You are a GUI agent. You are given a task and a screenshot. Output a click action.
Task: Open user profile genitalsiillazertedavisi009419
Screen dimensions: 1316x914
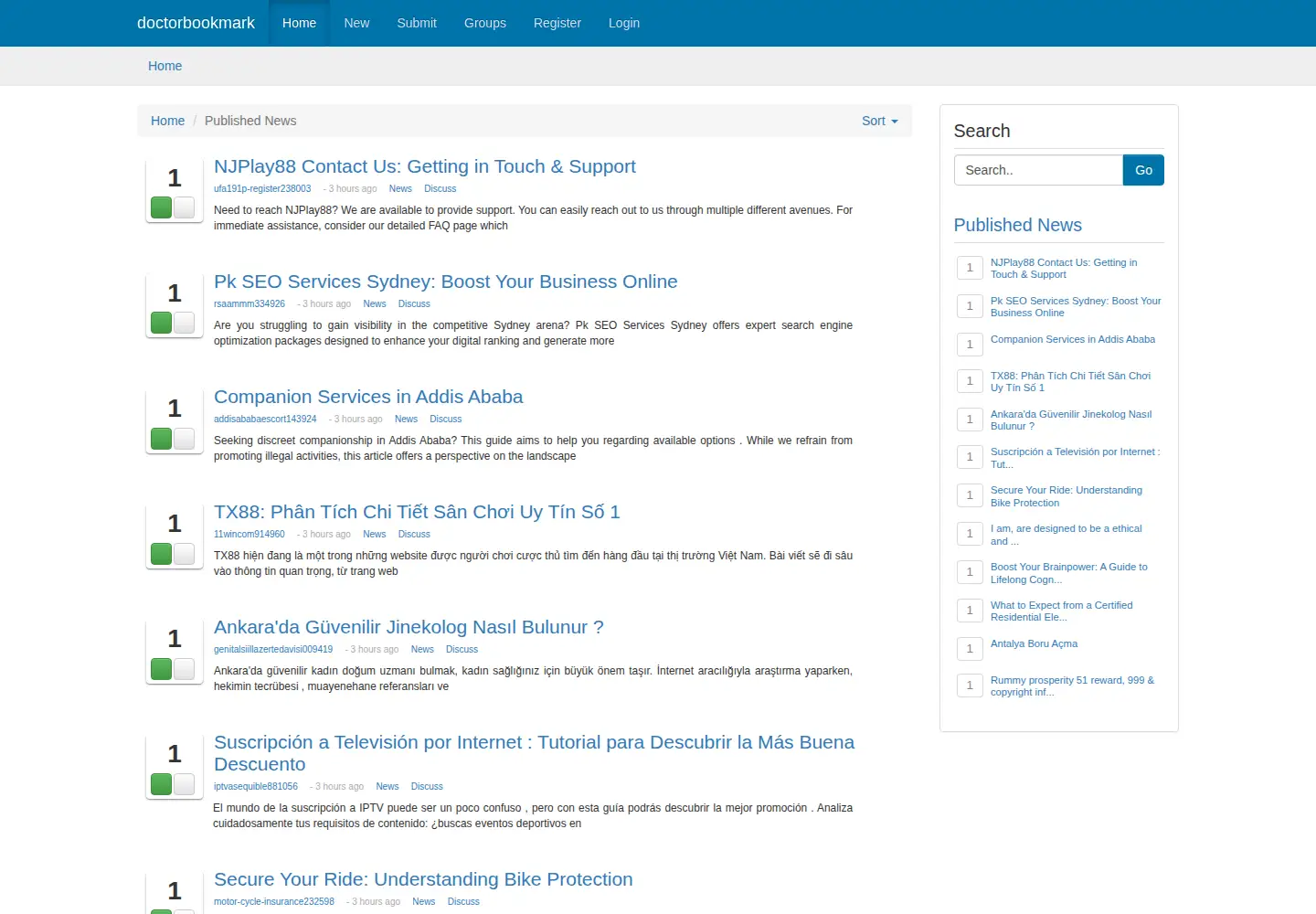tap(273, 649)
